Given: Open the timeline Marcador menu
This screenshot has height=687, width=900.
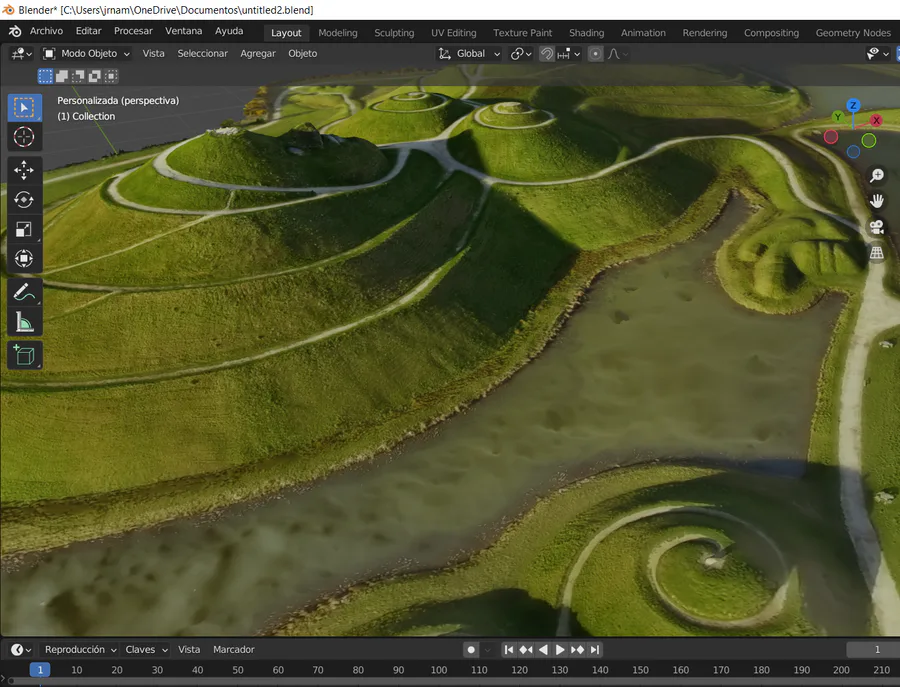Looking at the screenshot, I should [234, 650].
